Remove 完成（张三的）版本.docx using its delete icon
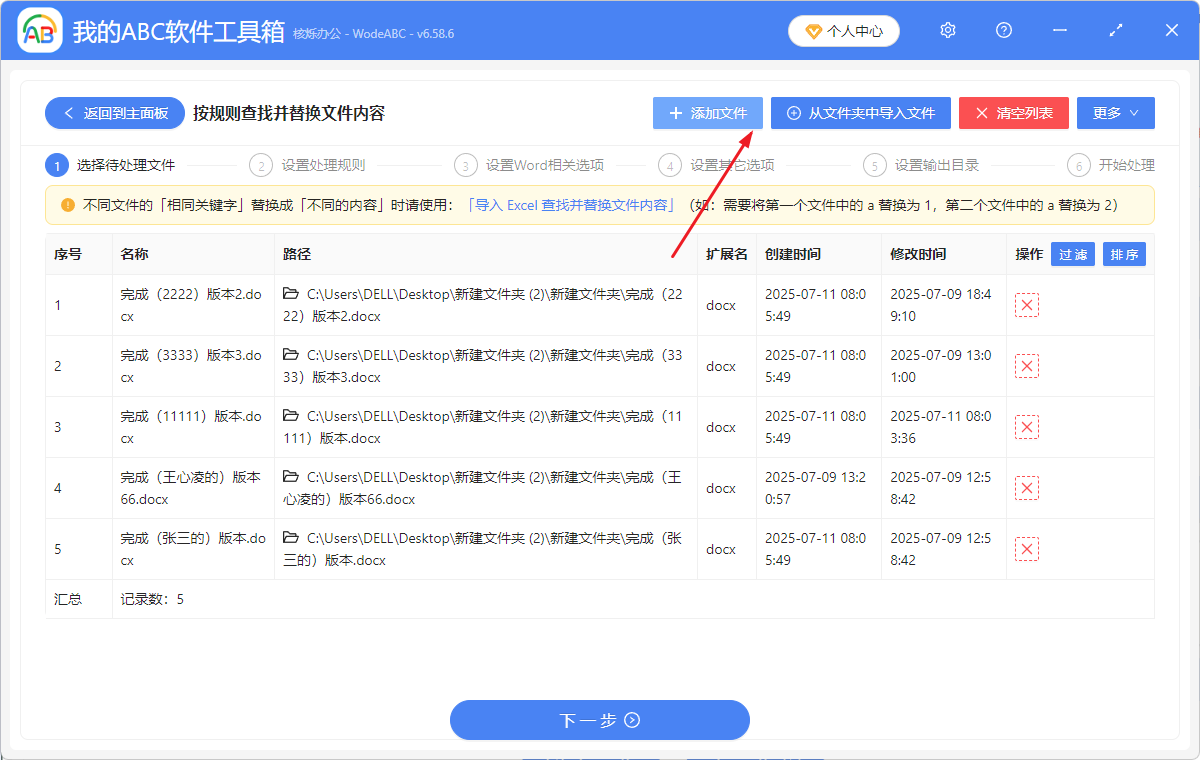This screenshot has height=760, width=1200. pos(1027,548)
